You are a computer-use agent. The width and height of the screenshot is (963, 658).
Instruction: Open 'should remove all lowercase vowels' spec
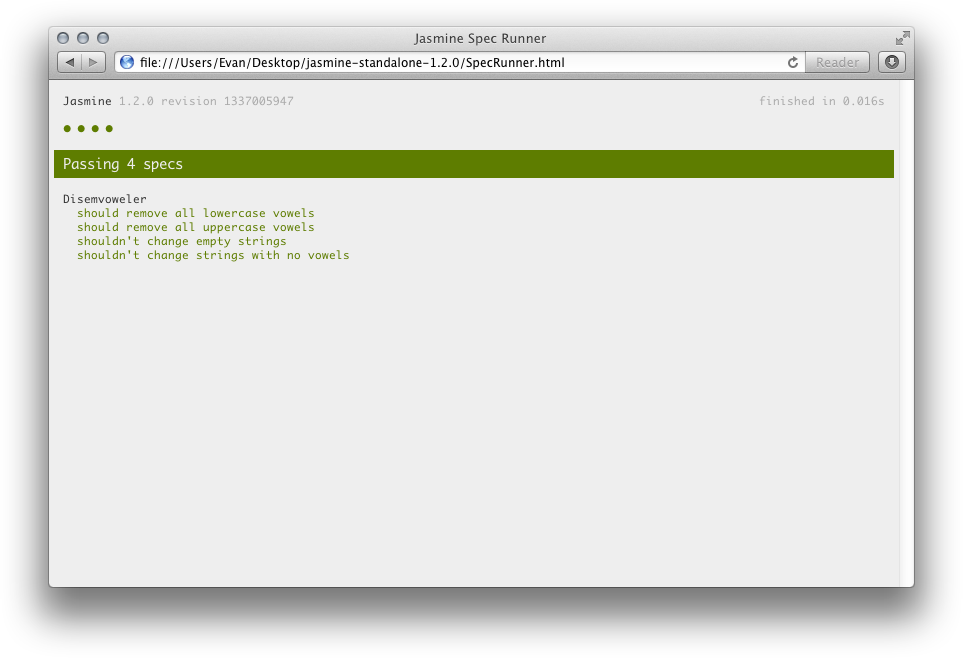click(195, 213)
